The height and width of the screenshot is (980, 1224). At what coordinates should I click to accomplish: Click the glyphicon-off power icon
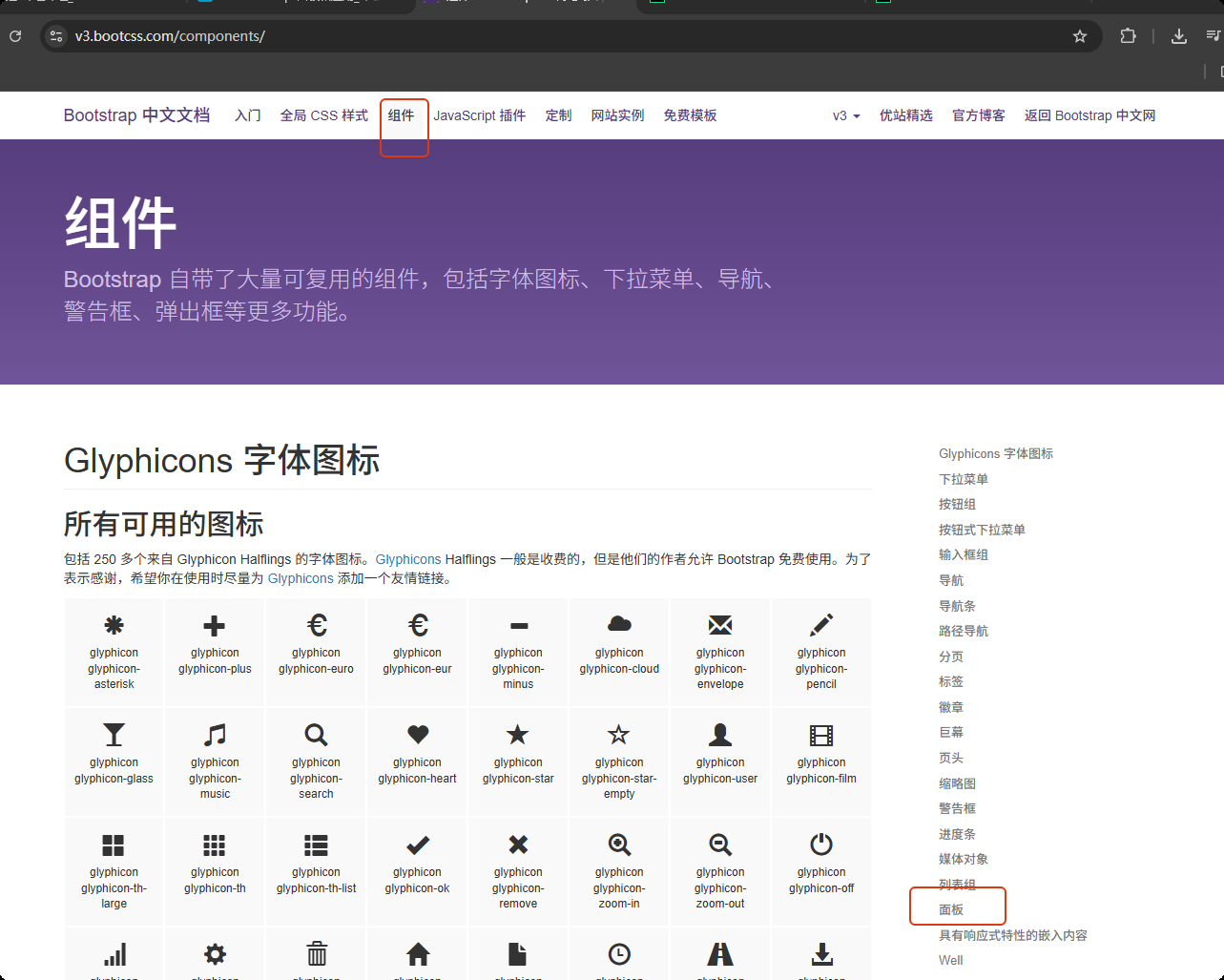click(x=821, y=844)
